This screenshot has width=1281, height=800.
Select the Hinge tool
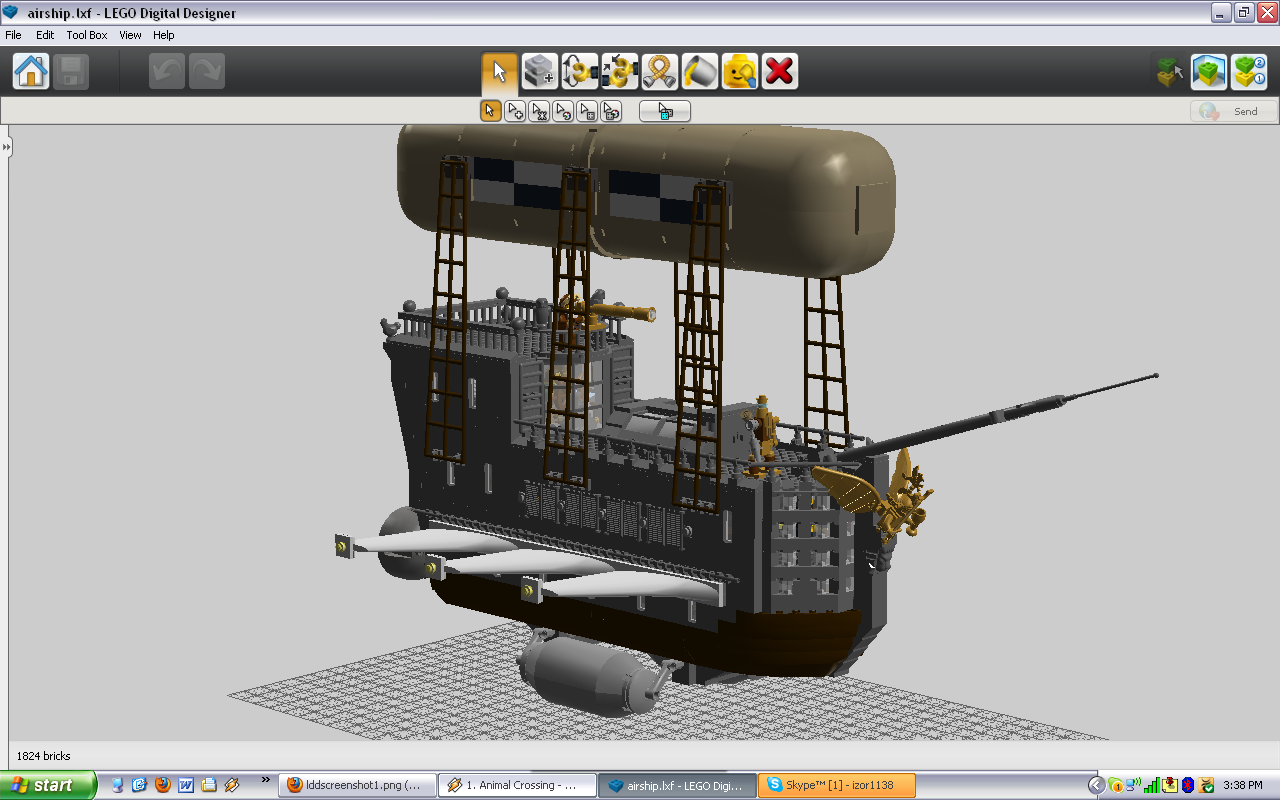tap(580, 72)
